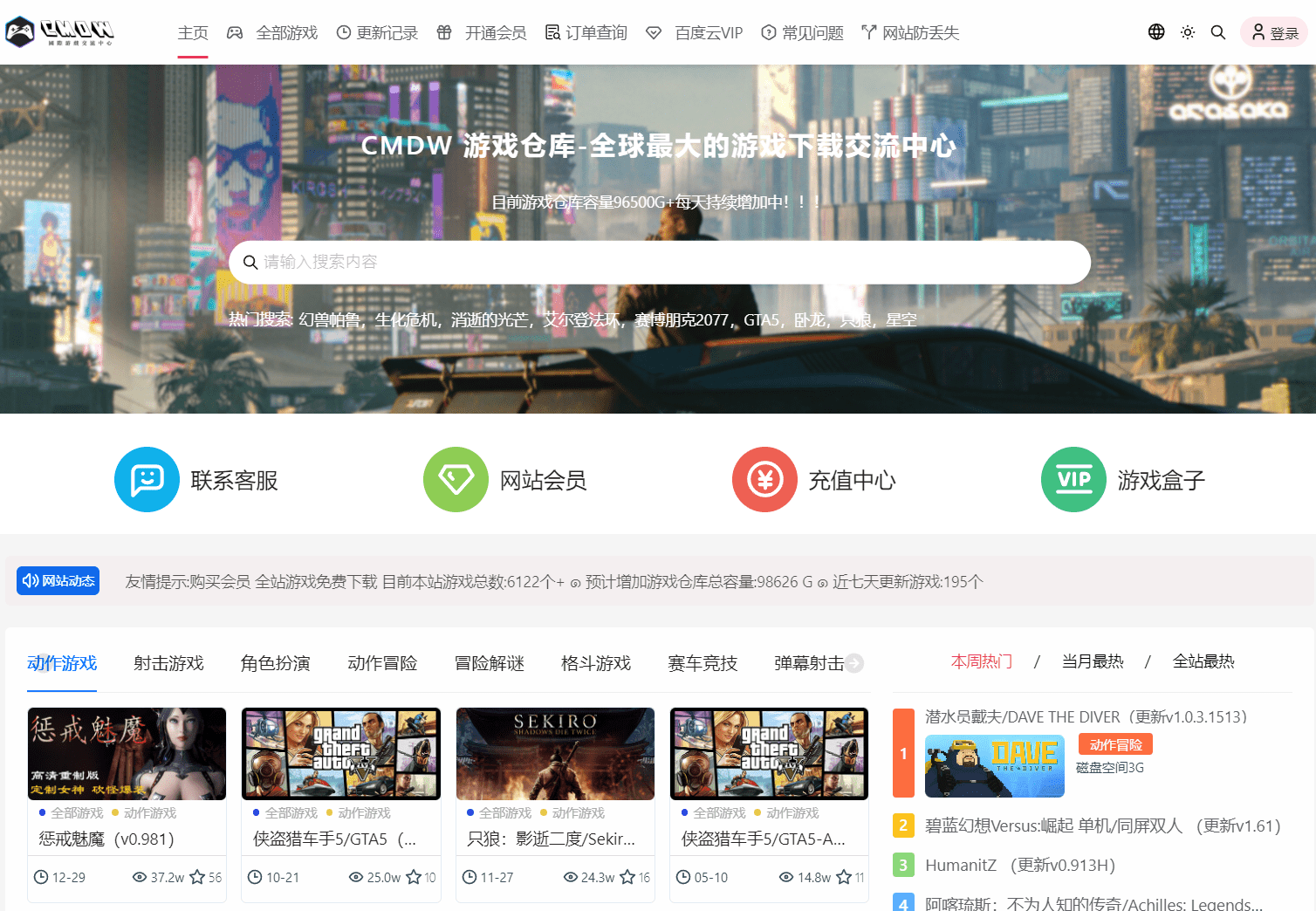The width and height of the screenshot is (1316, 911).
Task: Select the 格斗游戏 tab
Action: coord(596,663)
